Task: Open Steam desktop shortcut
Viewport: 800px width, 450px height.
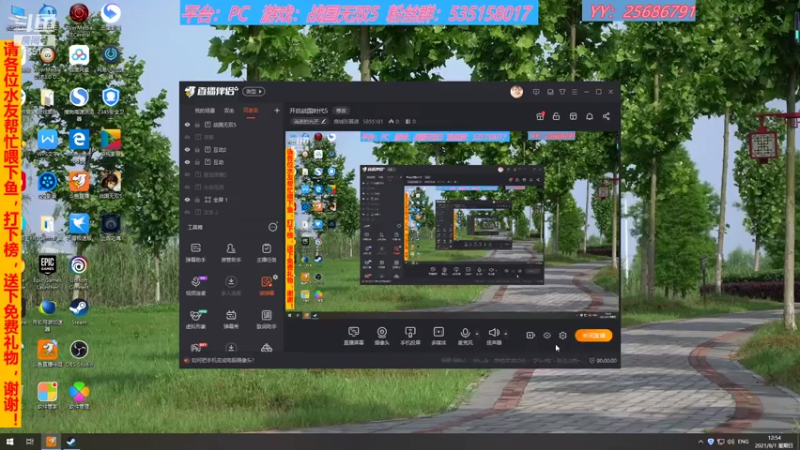Action: [79, 311]
